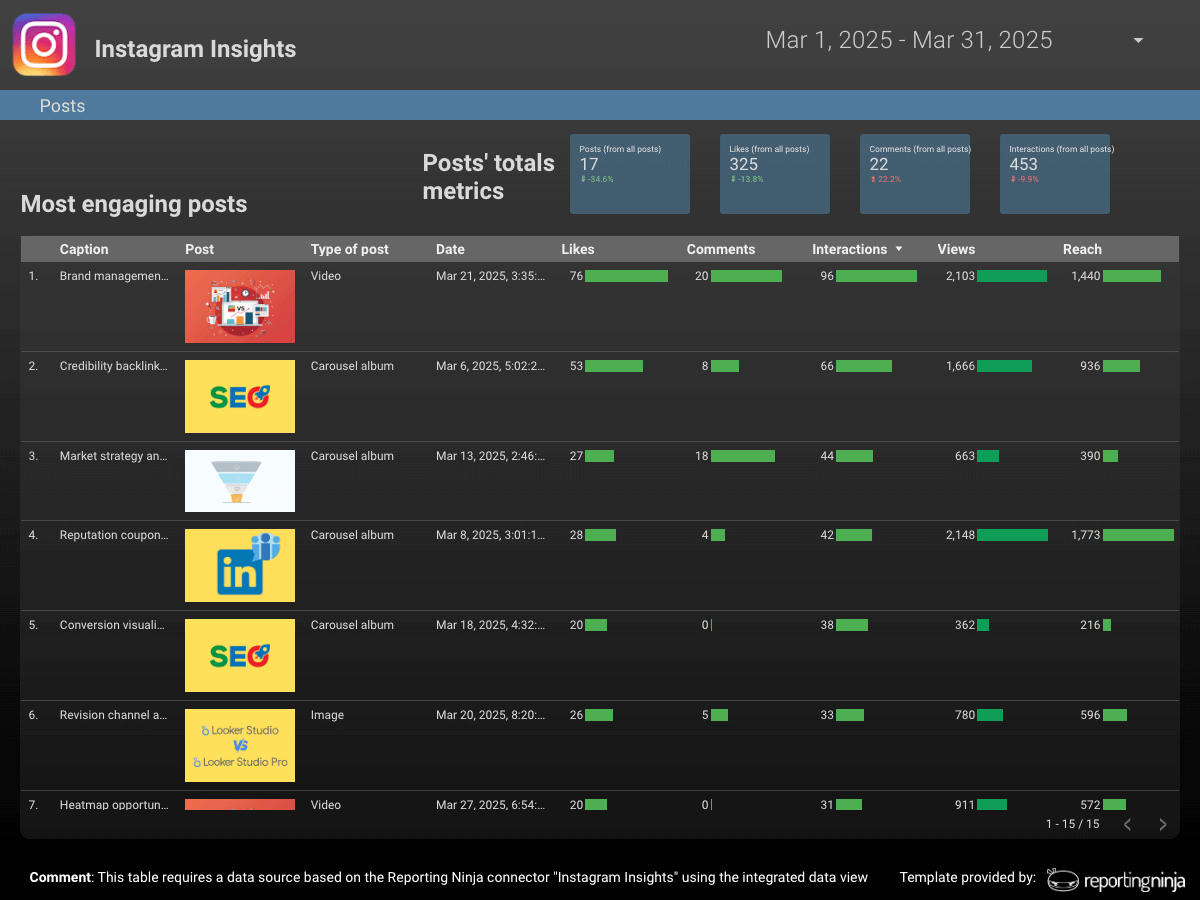1200x900 pixels.
Task: Click the caption text "Revision channel a..."
Action: (x=114, y=715)
